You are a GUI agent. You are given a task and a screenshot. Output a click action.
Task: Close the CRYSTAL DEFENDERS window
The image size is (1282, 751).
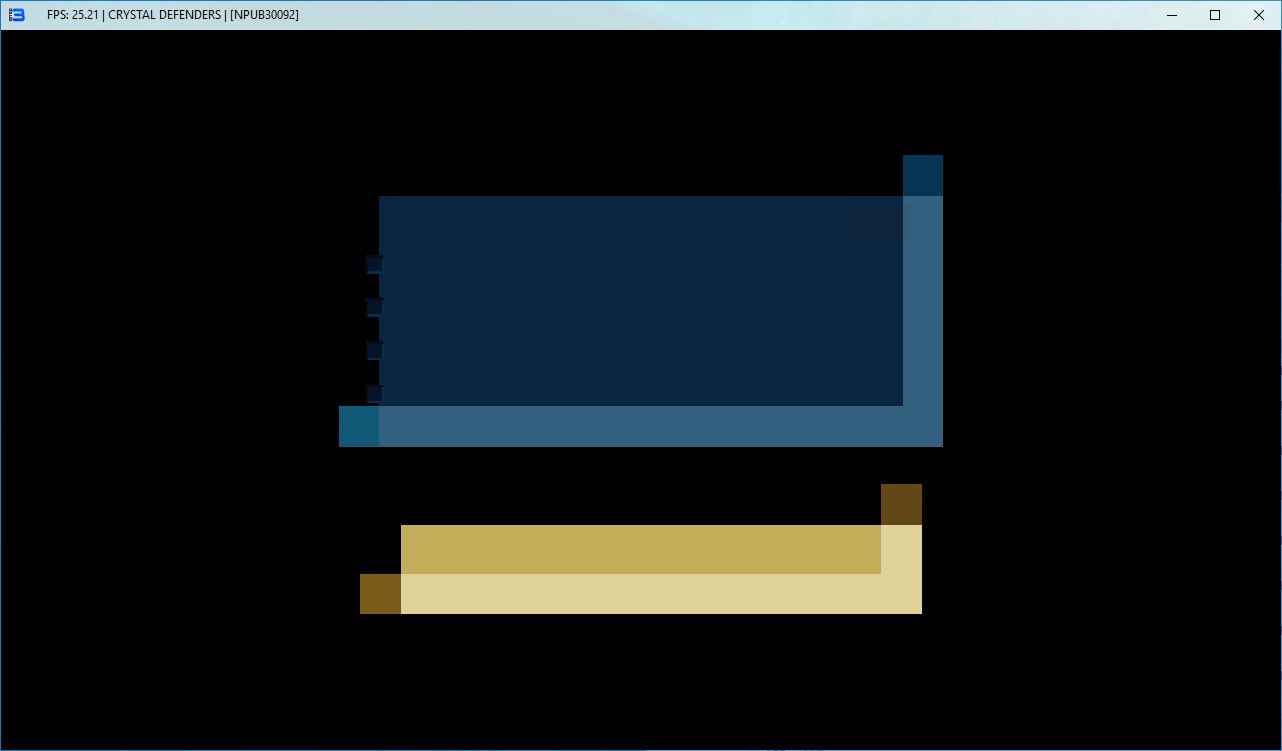pos(1259,15)
